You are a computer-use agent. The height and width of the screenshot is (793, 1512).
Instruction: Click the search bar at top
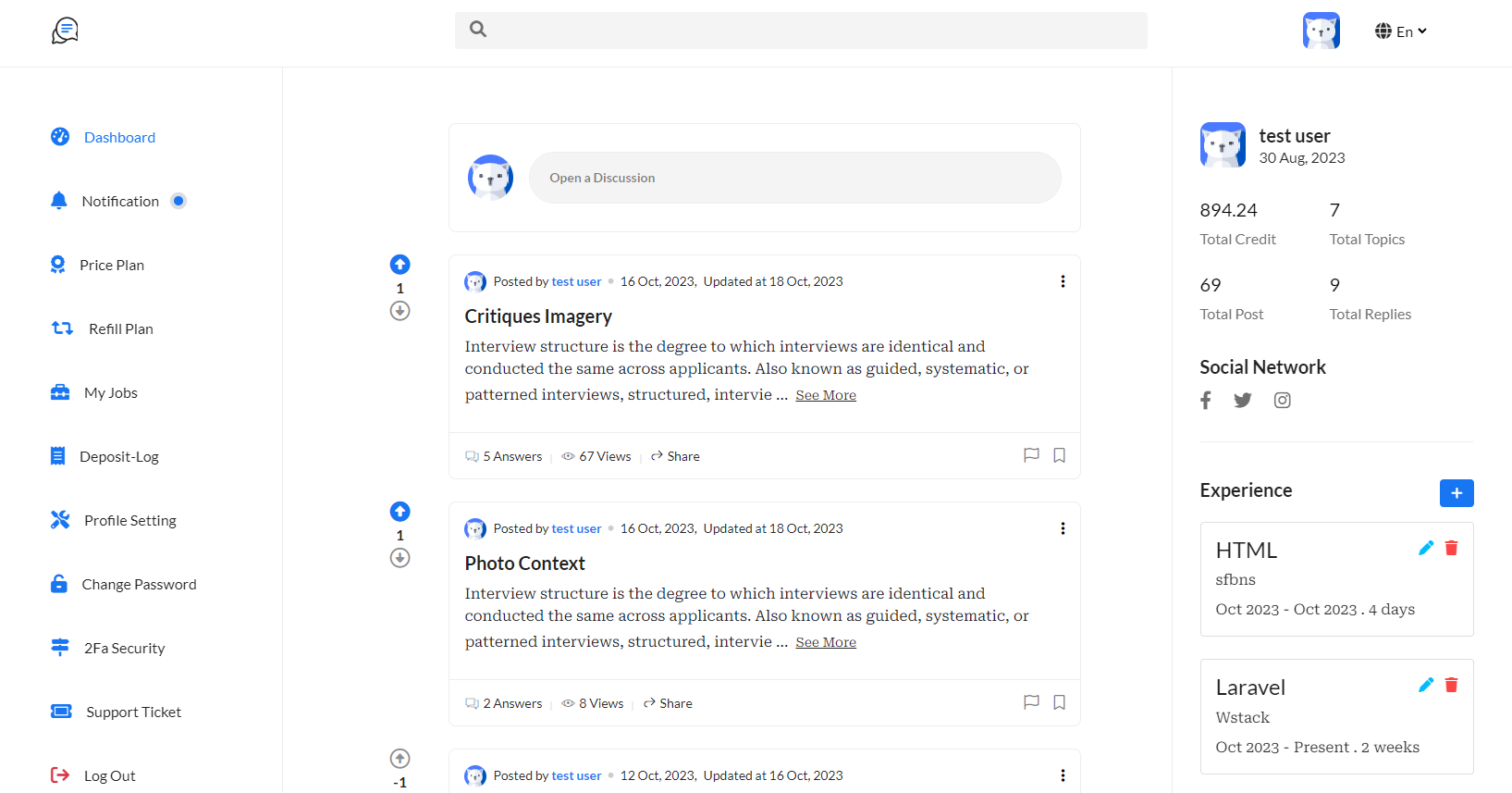[801, 30]
